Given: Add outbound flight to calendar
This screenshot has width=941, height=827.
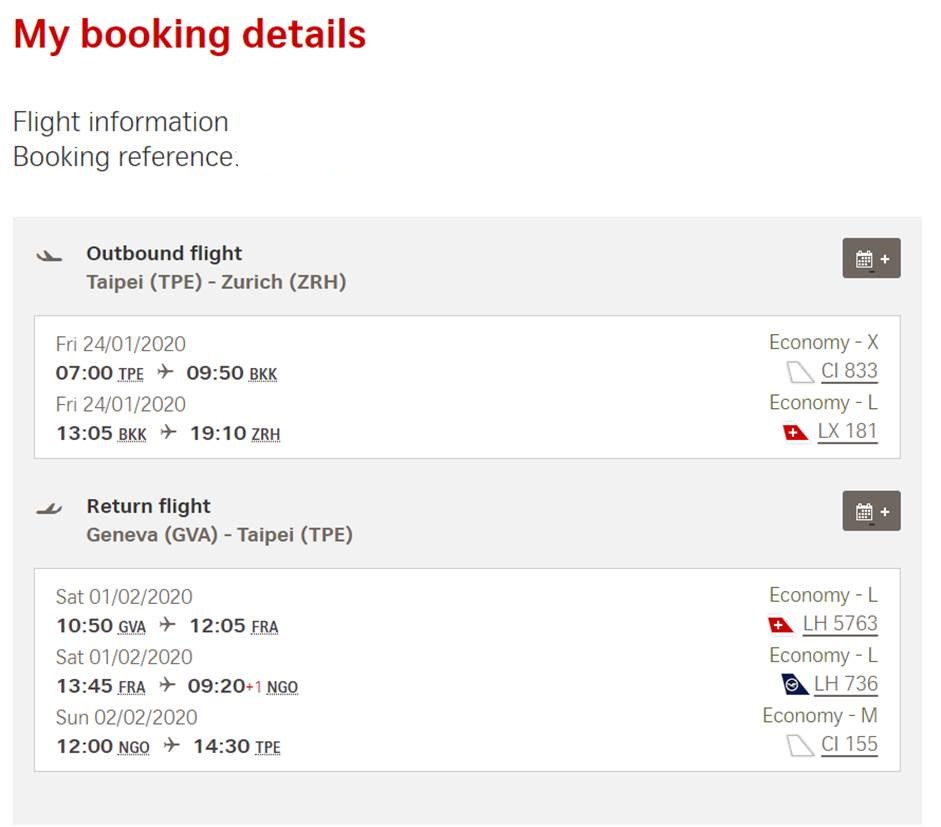Looking at the screenshot, I should [x=871, y=259].
